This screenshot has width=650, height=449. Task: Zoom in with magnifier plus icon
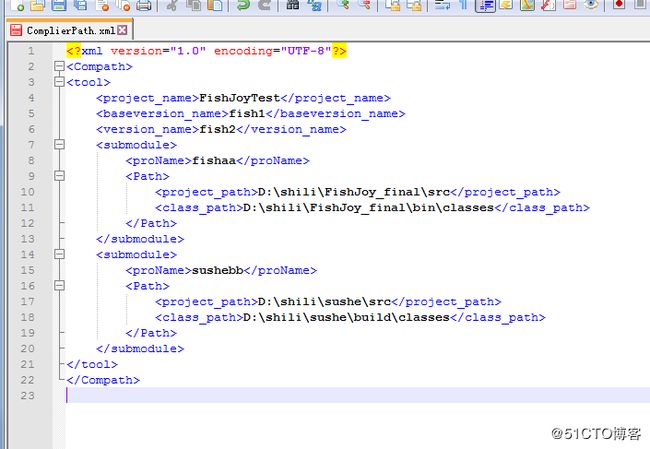point(343,4)
